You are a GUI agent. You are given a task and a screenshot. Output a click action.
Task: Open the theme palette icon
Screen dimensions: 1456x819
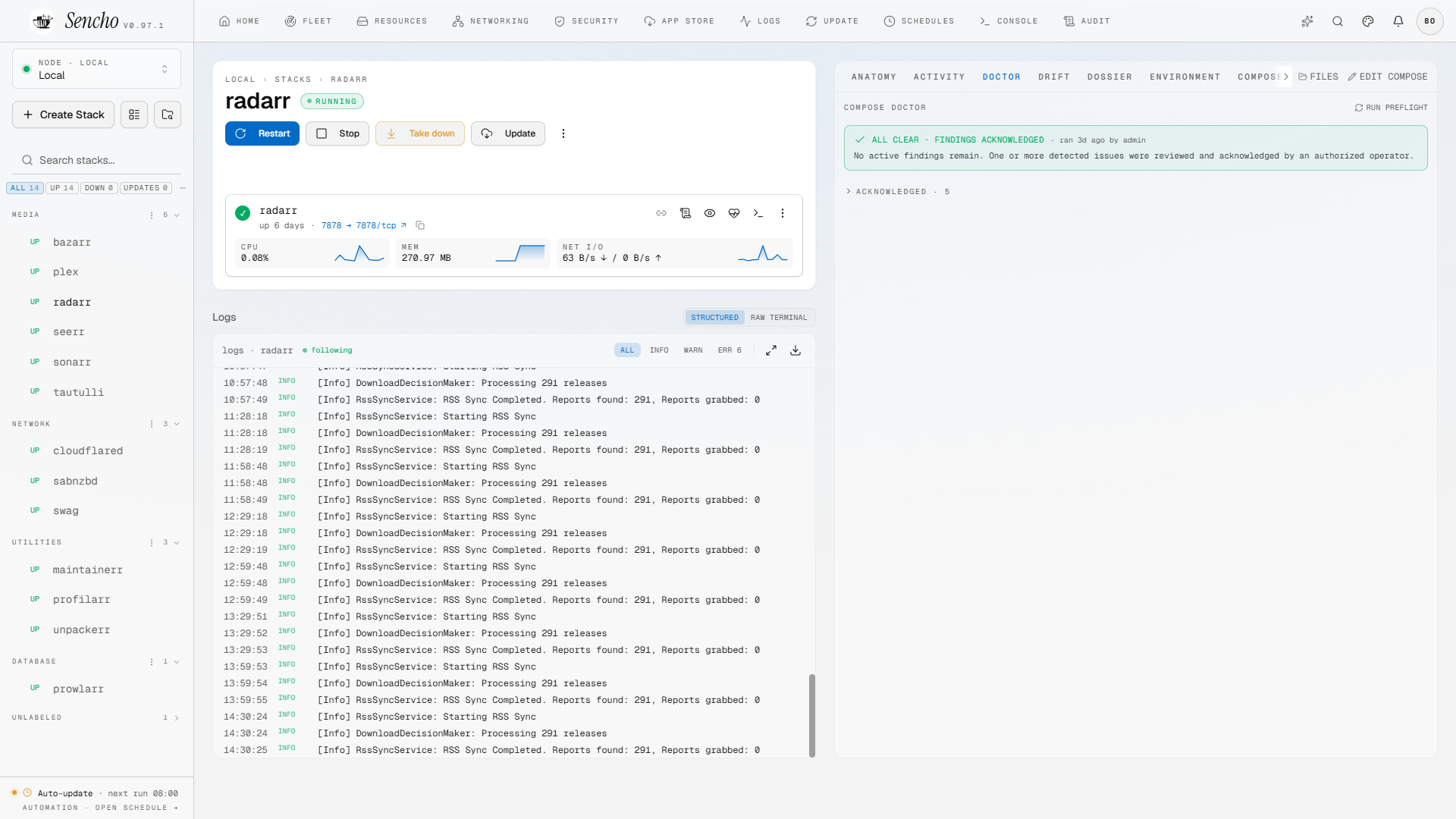[1368, 21]
